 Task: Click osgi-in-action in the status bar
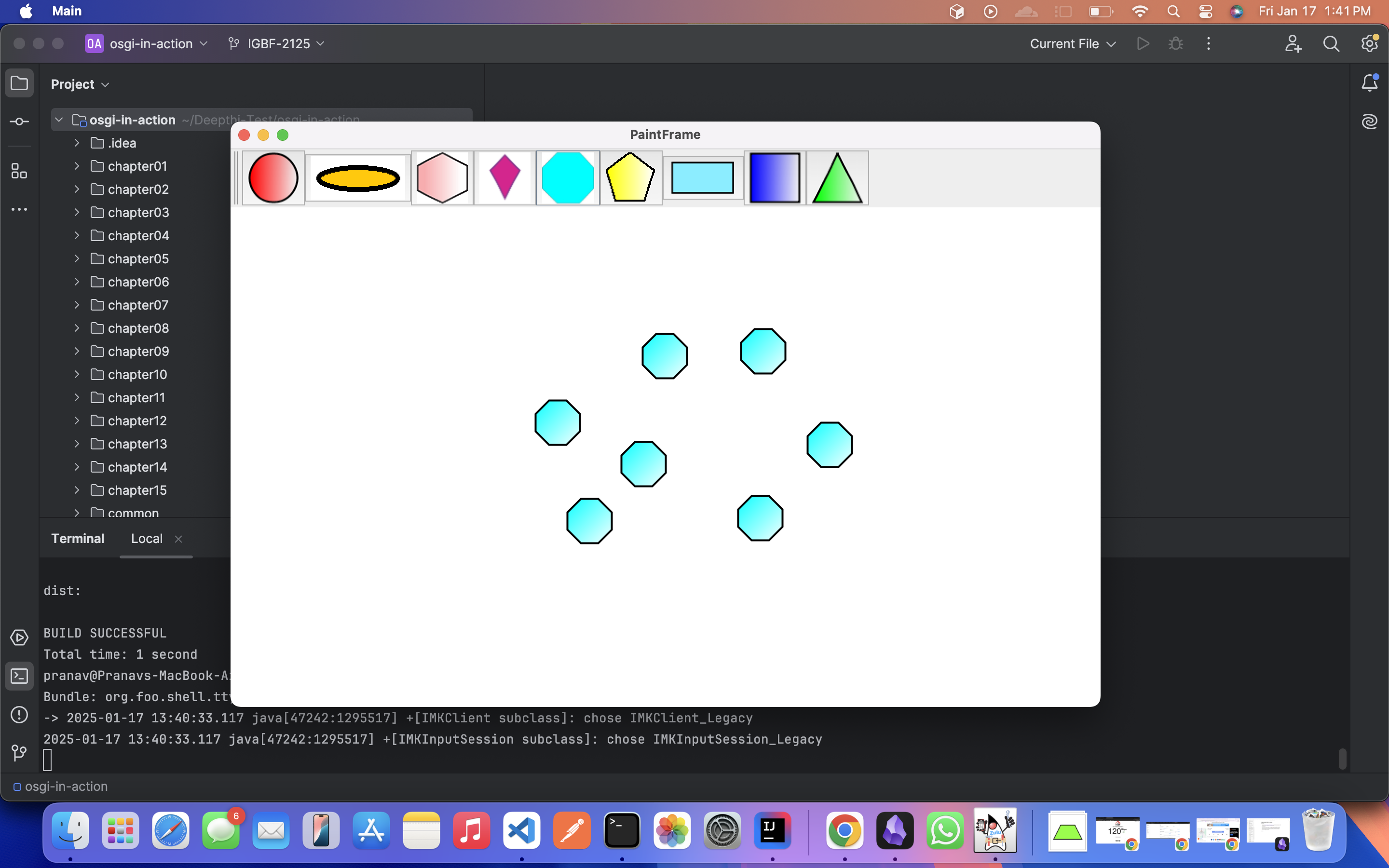(x=66, y=787)
